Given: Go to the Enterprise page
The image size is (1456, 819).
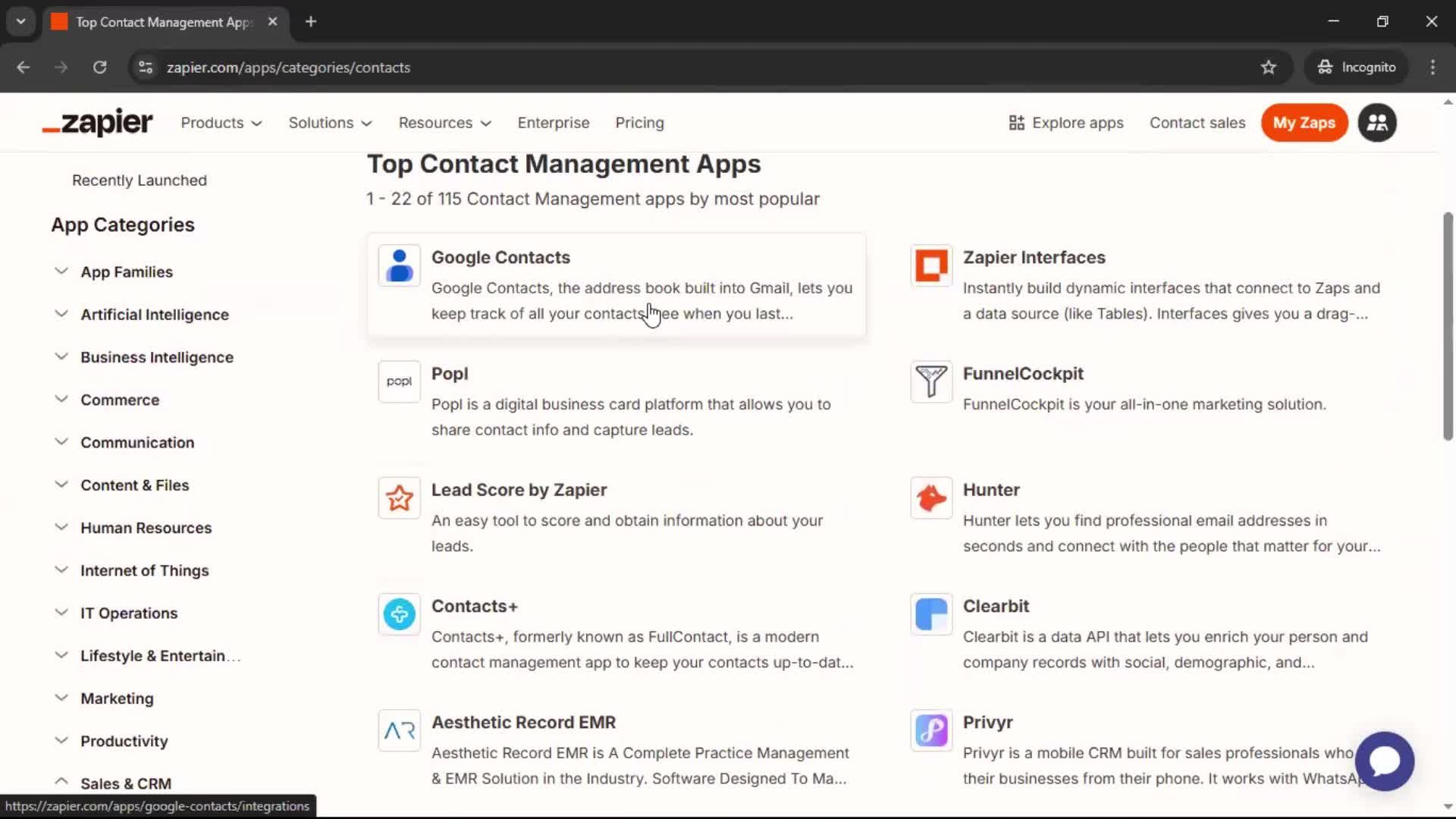Looking at the screenshot, I should coord(554,123).
